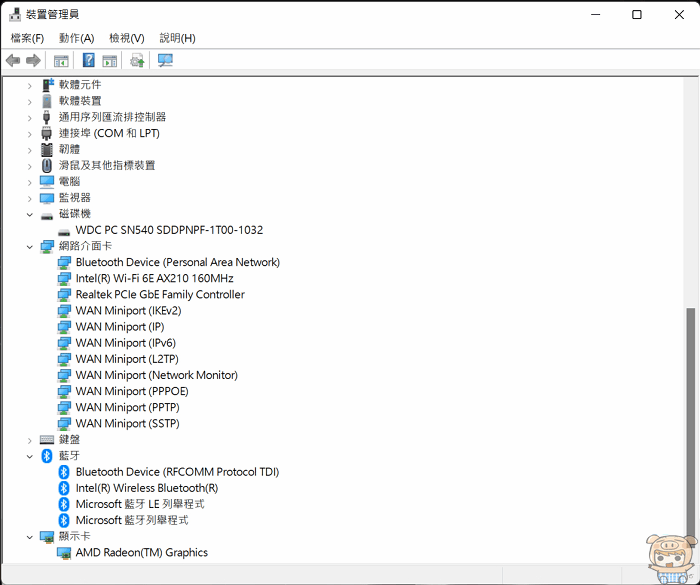Open the 檔案(F) menu
The image size is (700, 585).
[27, 38]
